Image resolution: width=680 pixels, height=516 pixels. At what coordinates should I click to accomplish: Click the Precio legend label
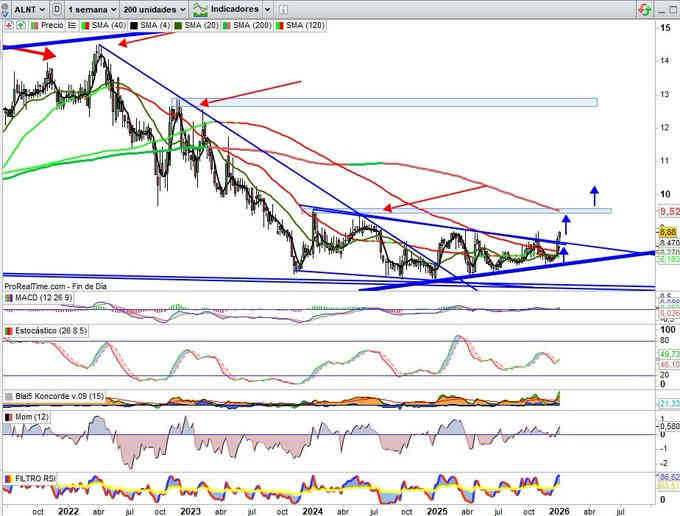[51, 23]
